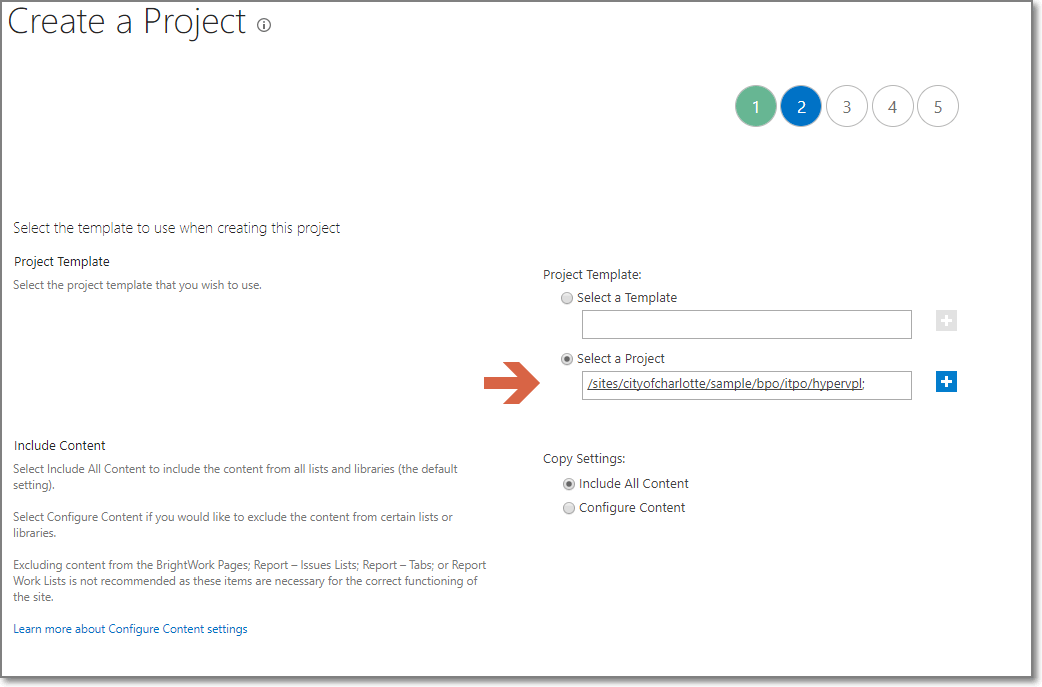The height and width of the screenshot is (687, 1042).
Task: Click the blue plus button next to project path
Action: pos(946,382)
